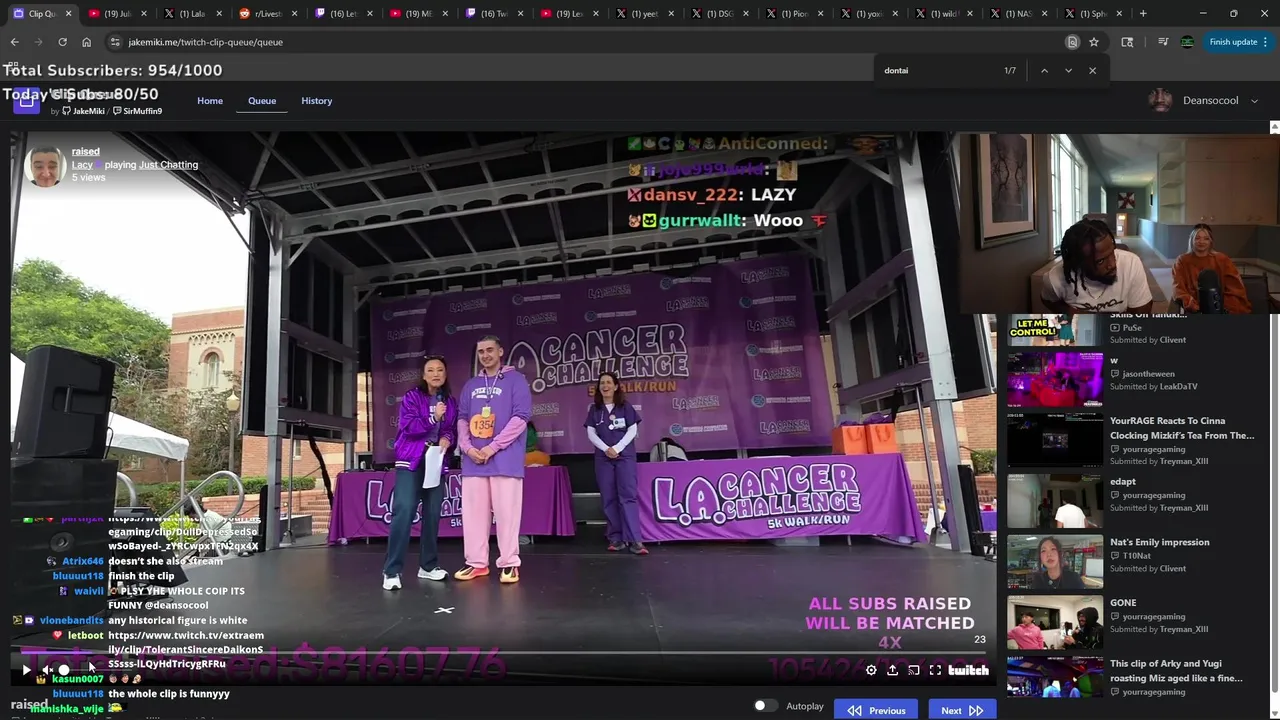
Task: Go back in browser history
Action: (14, 42)
